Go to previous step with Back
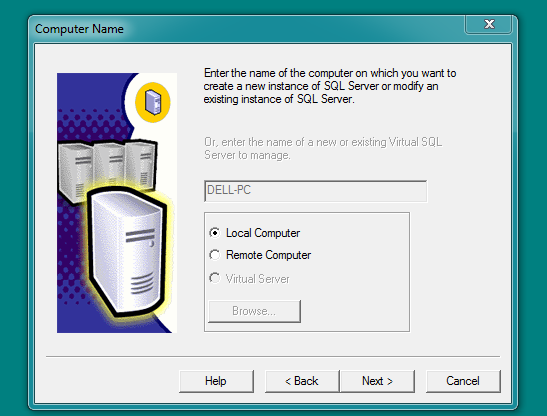547x416 pixels. (x=302, y=381)
